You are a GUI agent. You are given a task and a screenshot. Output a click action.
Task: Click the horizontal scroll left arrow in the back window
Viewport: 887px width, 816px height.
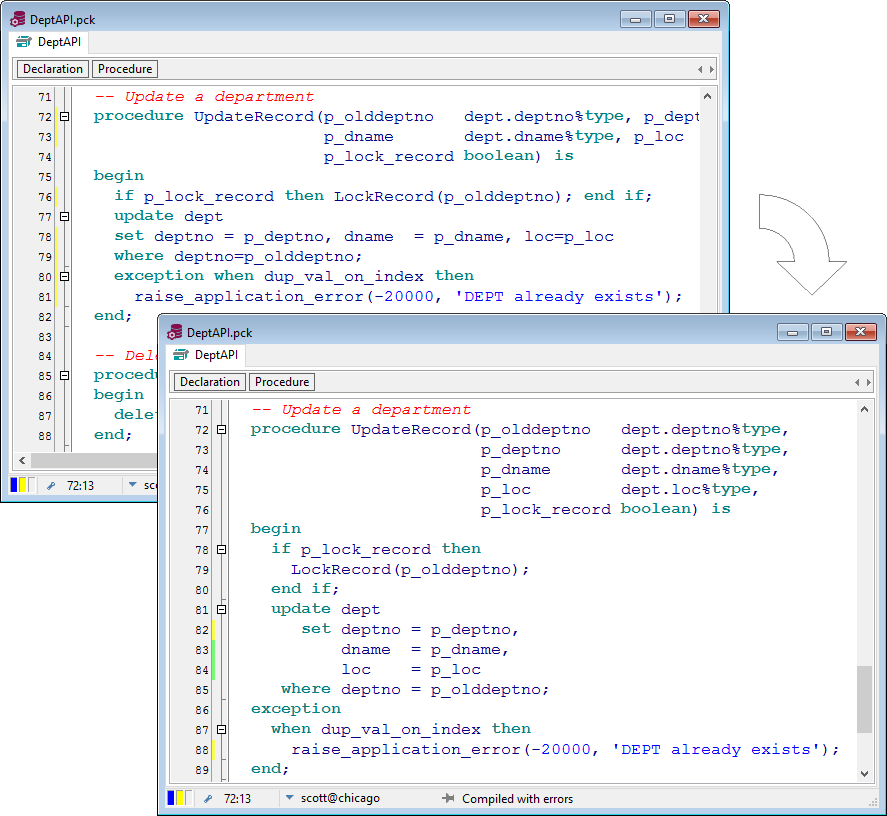pos(22,460)
